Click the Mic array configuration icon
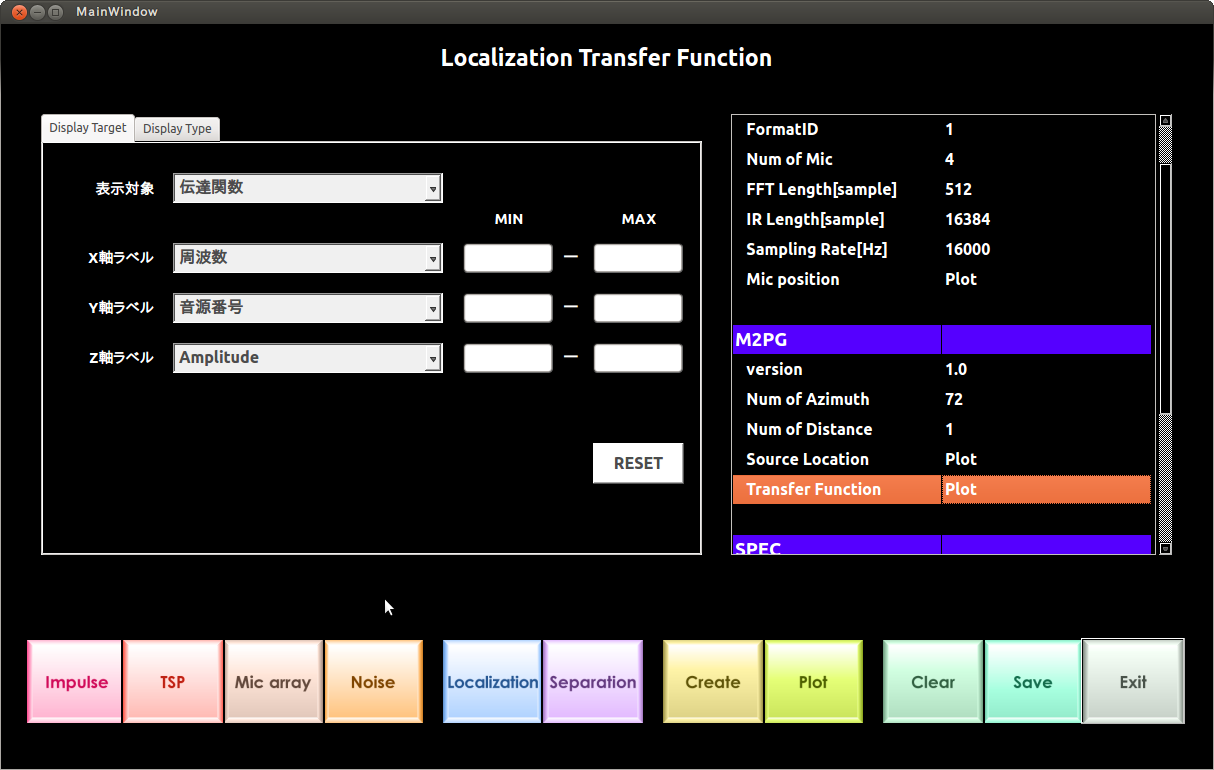 [273, 681]
